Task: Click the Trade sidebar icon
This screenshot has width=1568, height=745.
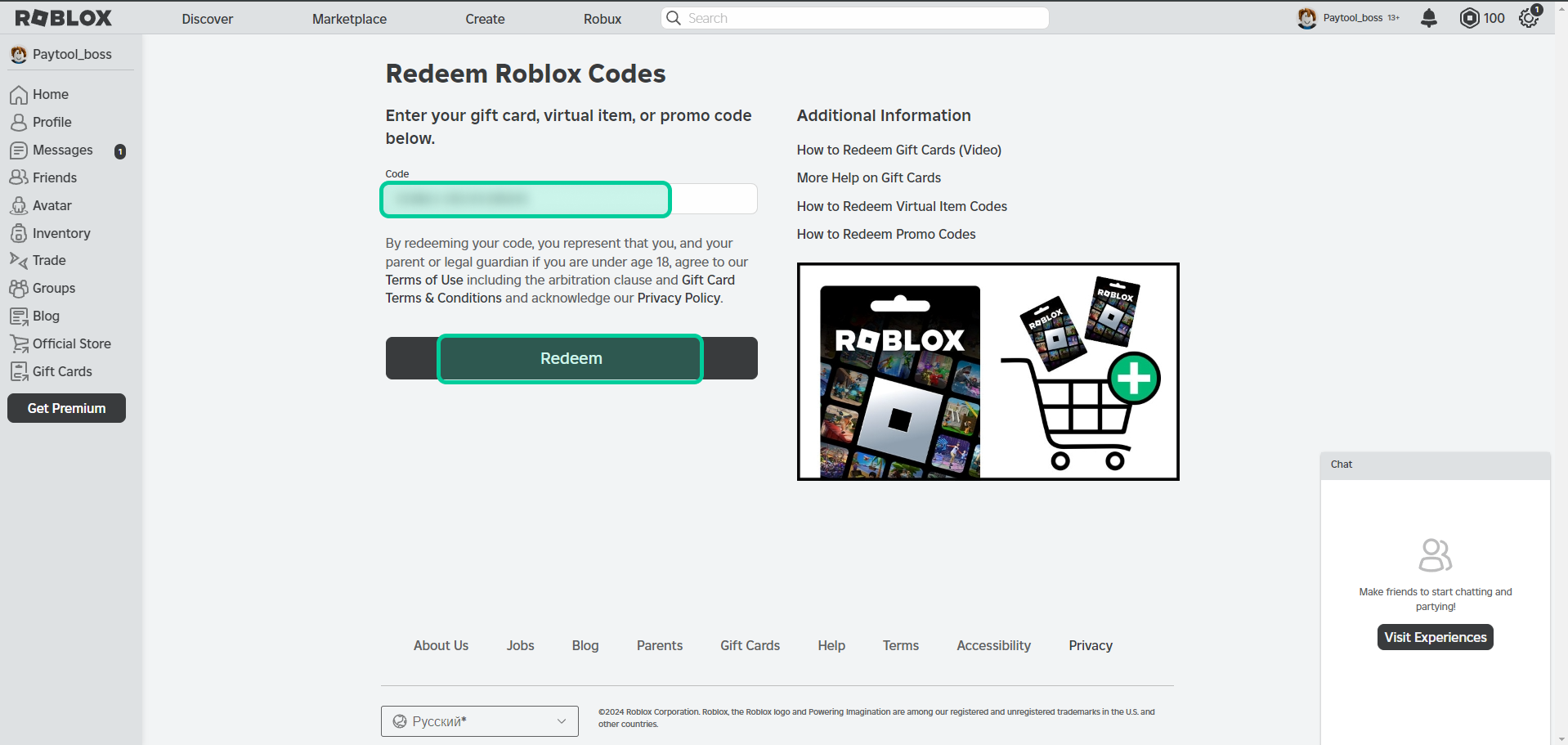Action: (19, 260)
